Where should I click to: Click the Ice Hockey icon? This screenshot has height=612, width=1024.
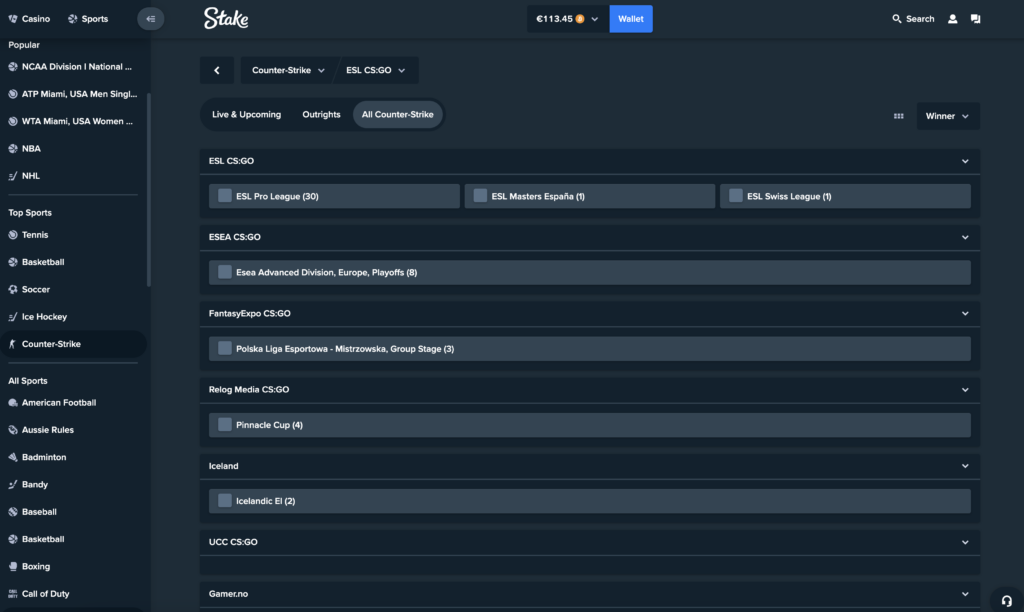click(x=12, y=317)
